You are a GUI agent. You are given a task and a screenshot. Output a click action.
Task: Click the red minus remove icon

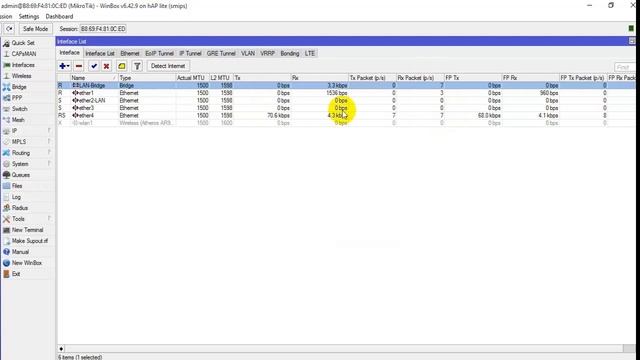coord(79,66)
